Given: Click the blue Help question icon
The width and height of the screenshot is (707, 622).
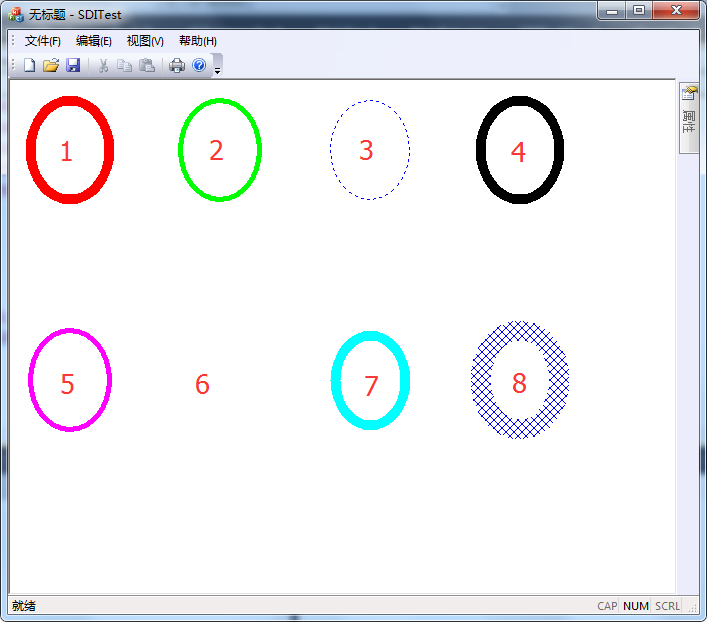Looking at the screenshot, I should pyautogui.click(x=199, y=65).
